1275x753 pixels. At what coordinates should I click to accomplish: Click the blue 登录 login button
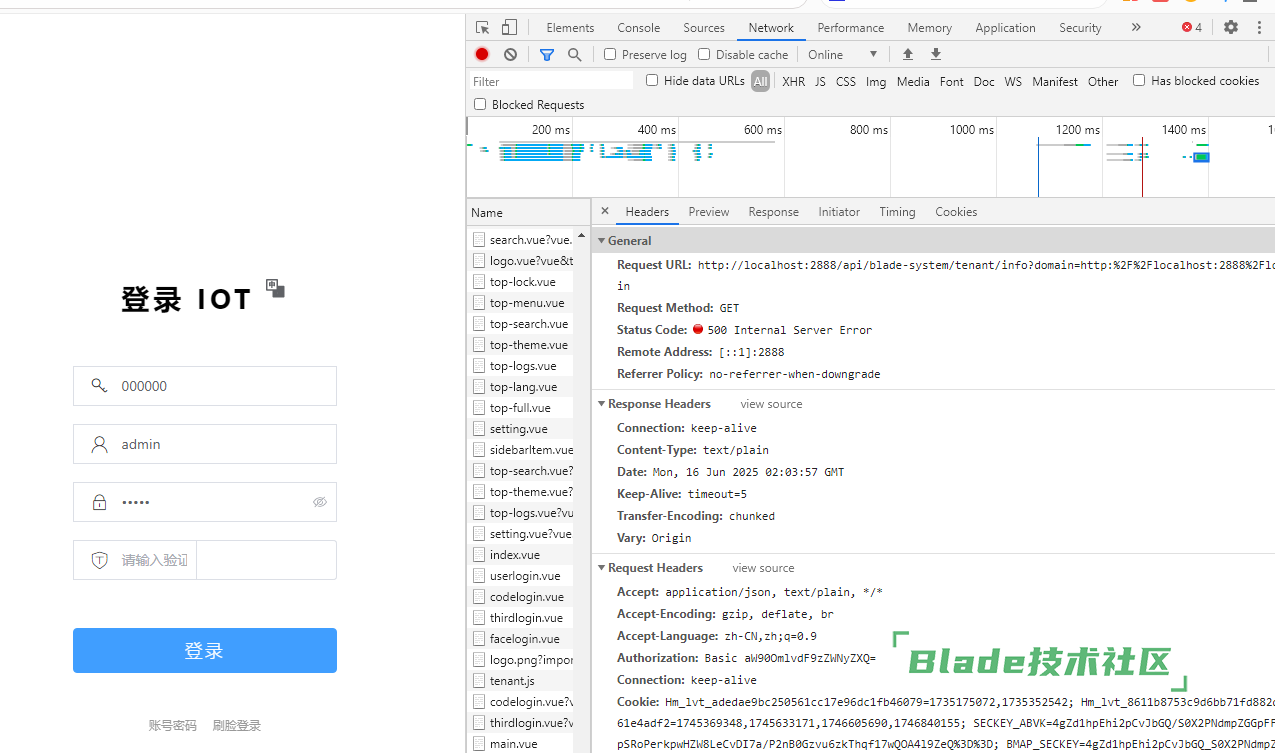[205, 650]
